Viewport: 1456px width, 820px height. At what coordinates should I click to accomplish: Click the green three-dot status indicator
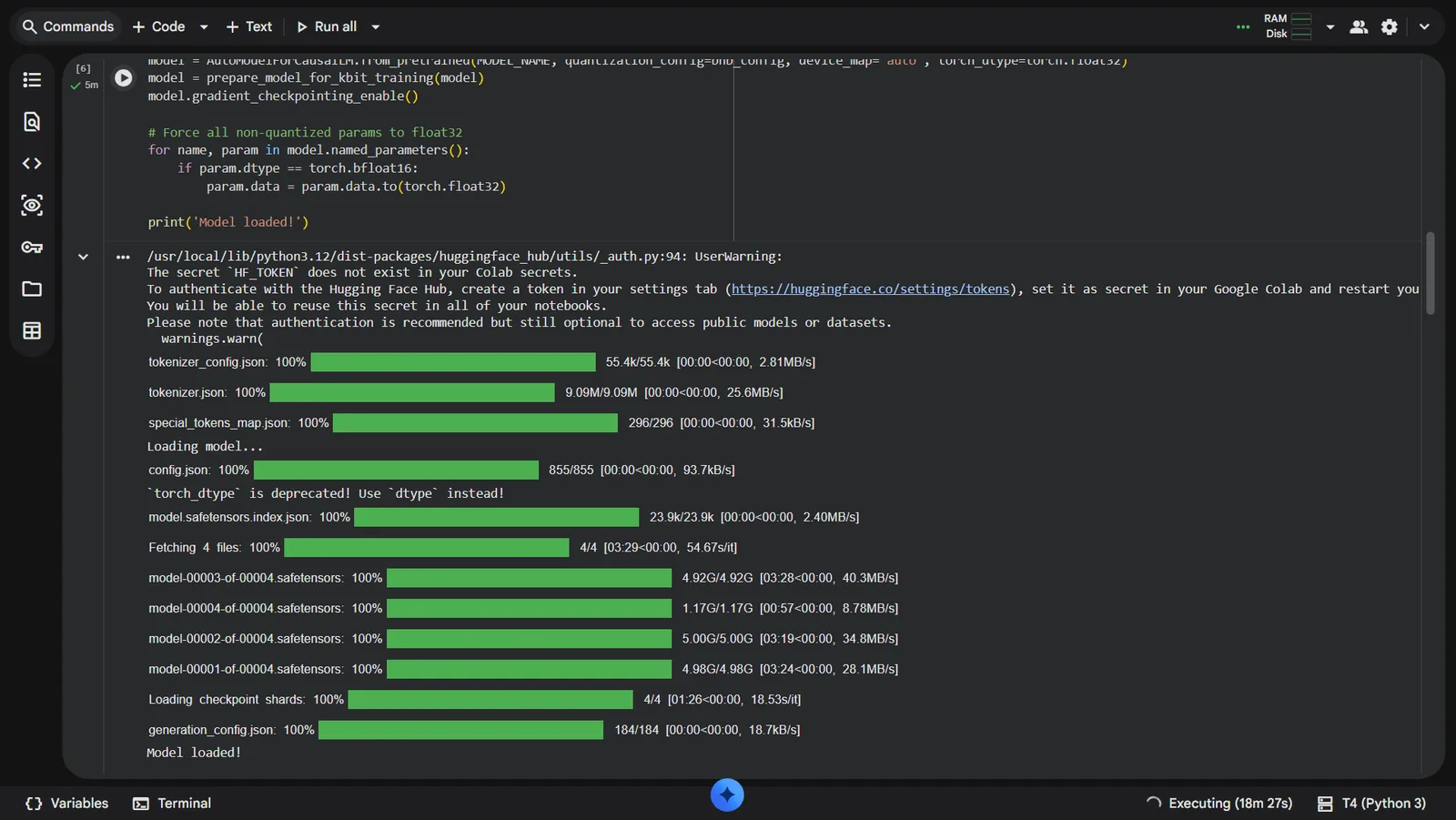(1243, 27)
